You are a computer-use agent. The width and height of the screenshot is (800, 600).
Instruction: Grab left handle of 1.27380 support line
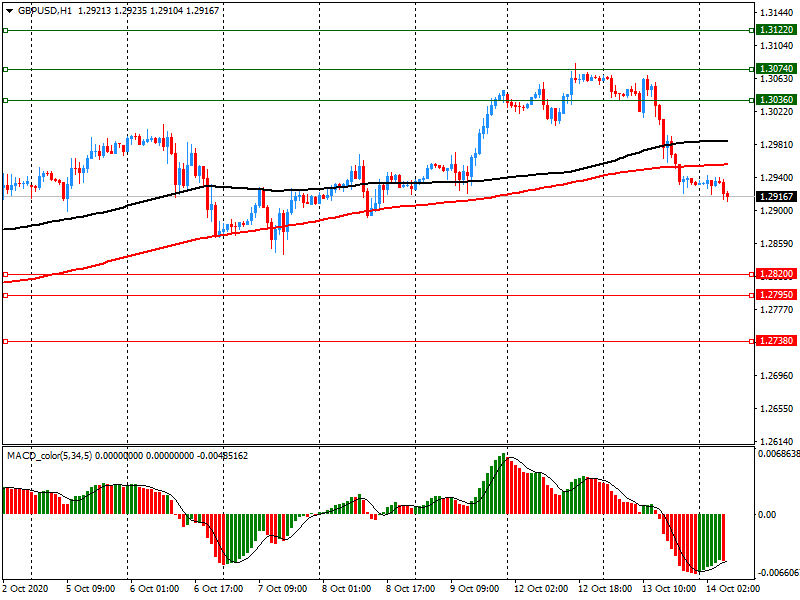[x=6, y=341]
